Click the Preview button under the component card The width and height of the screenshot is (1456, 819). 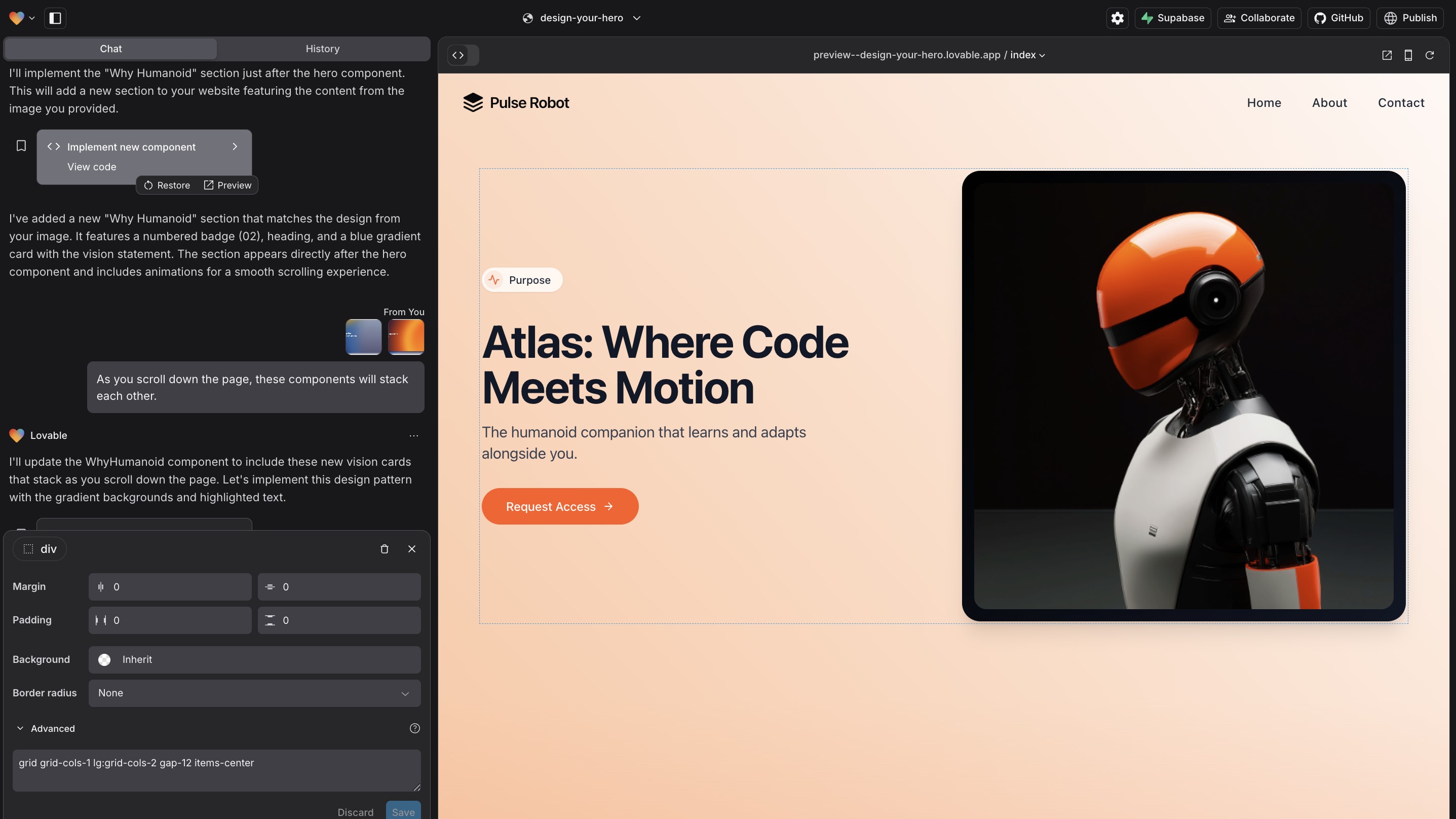click(228, 185)
